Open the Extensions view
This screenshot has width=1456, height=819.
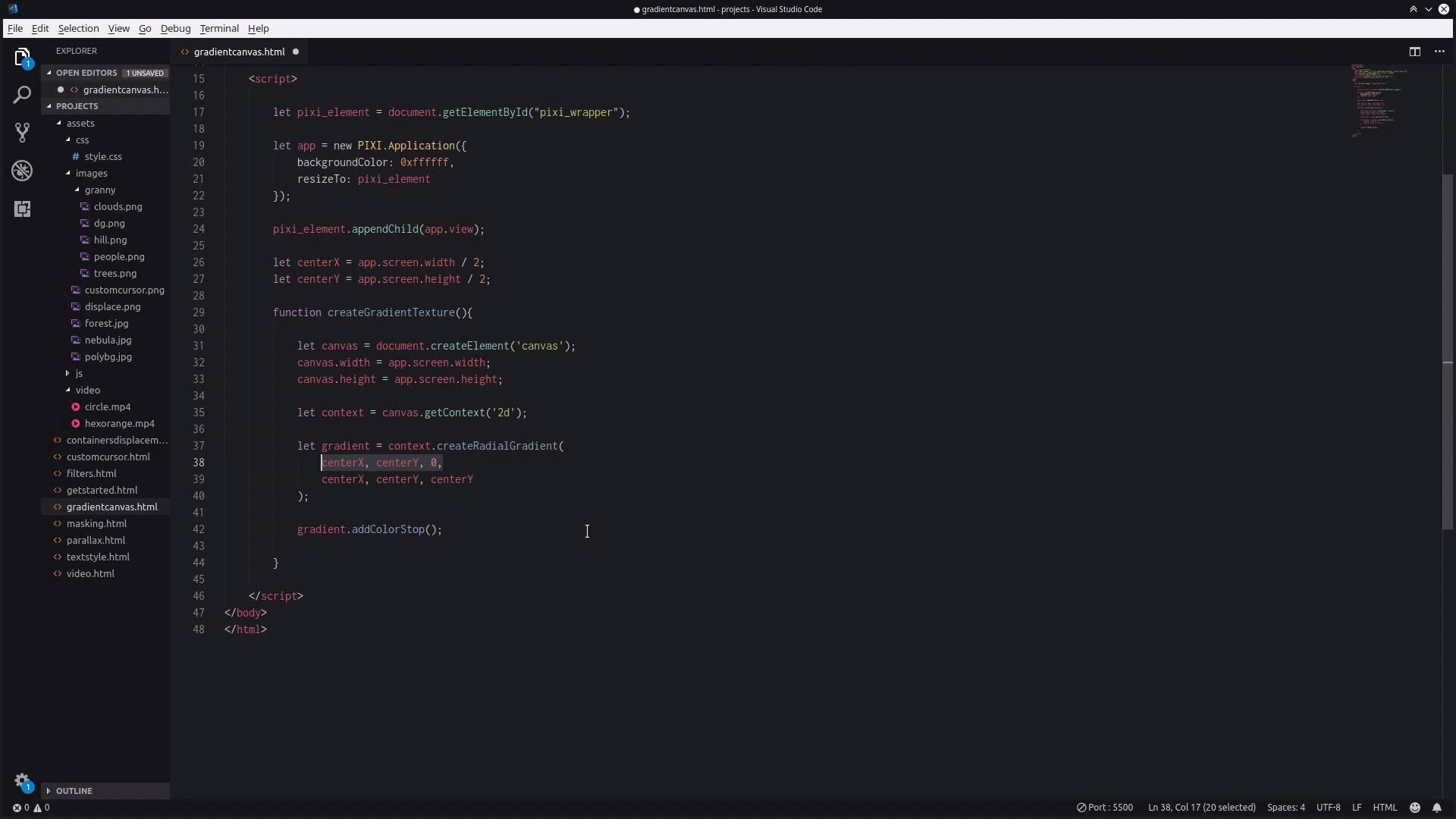[x=22, y=209]
